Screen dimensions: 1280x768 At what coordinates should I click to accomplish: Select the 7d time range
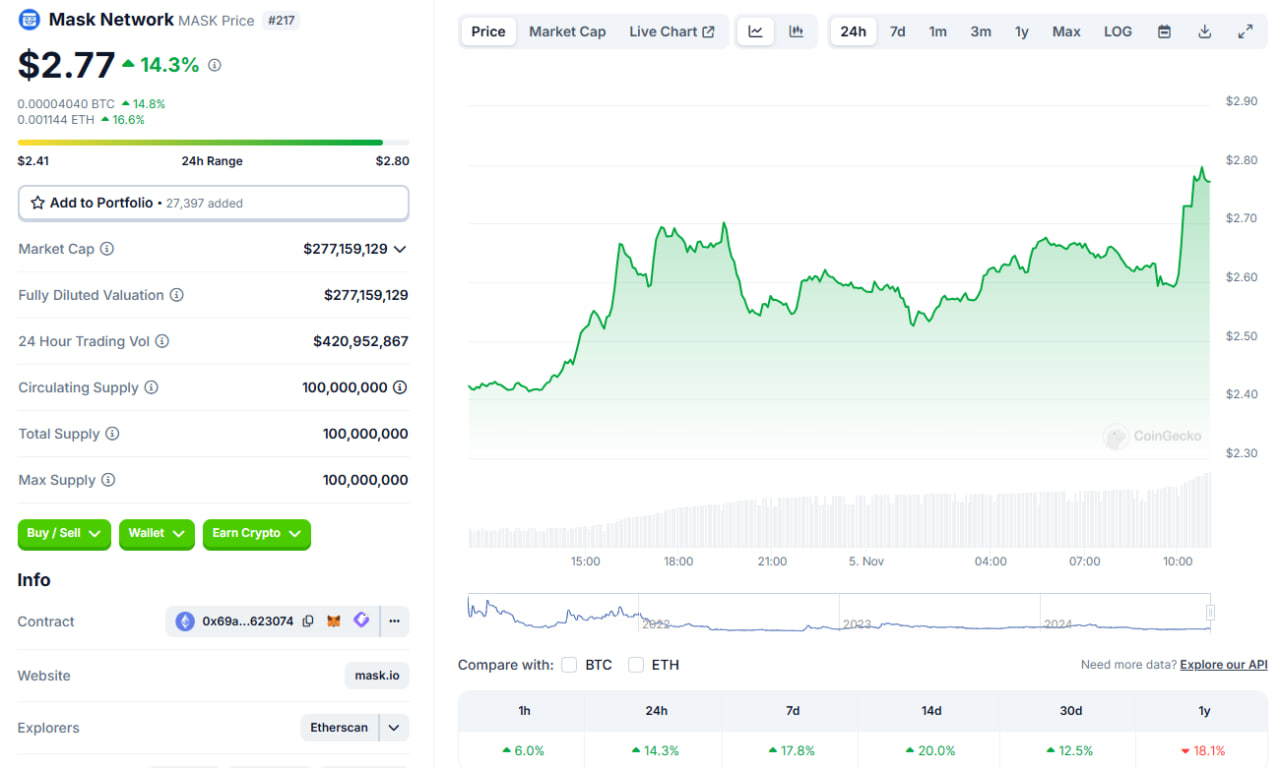pyautogui.click(x=898, y=31)
